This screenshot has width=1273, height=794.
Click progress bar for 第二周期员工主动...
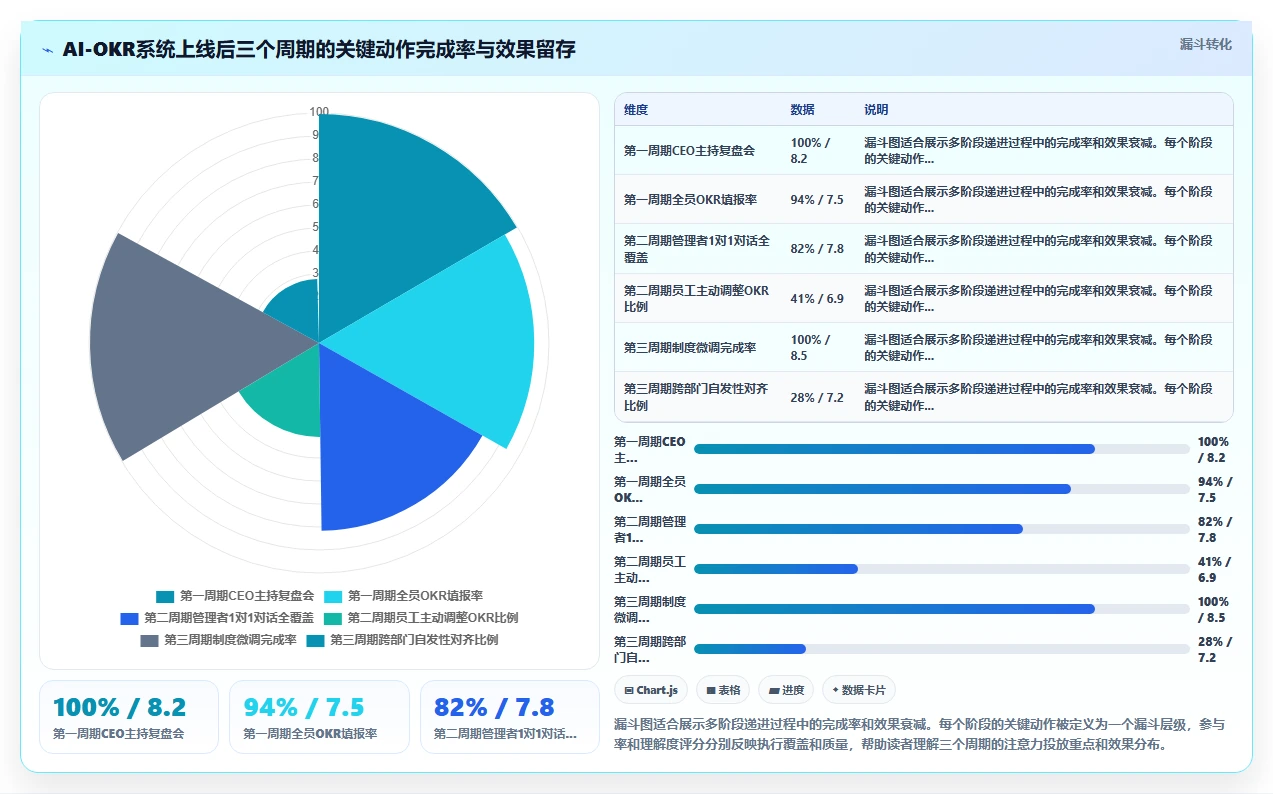click(x=942, y=569)
